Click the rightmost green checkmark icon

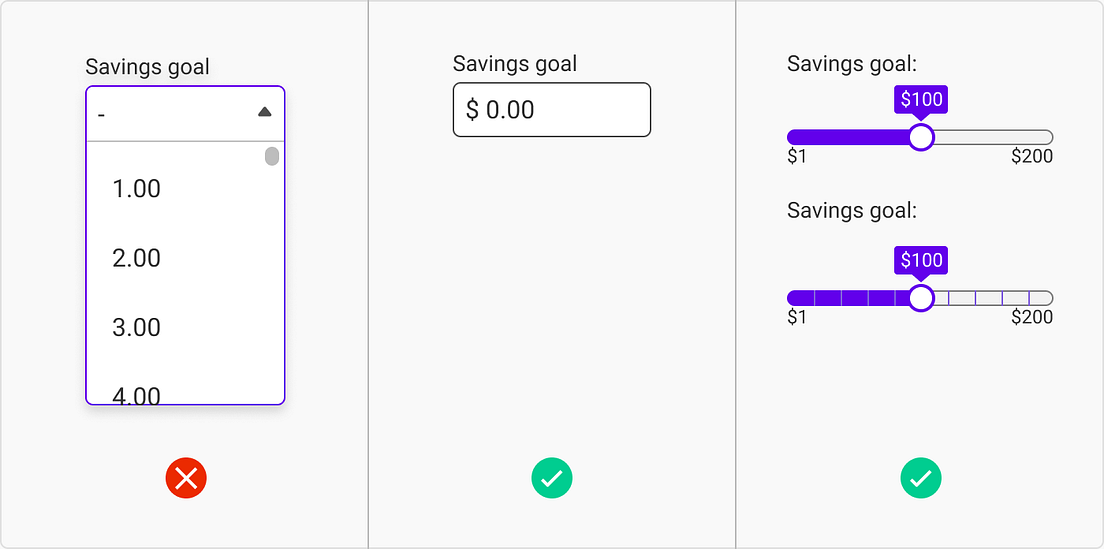coord(921,479)
